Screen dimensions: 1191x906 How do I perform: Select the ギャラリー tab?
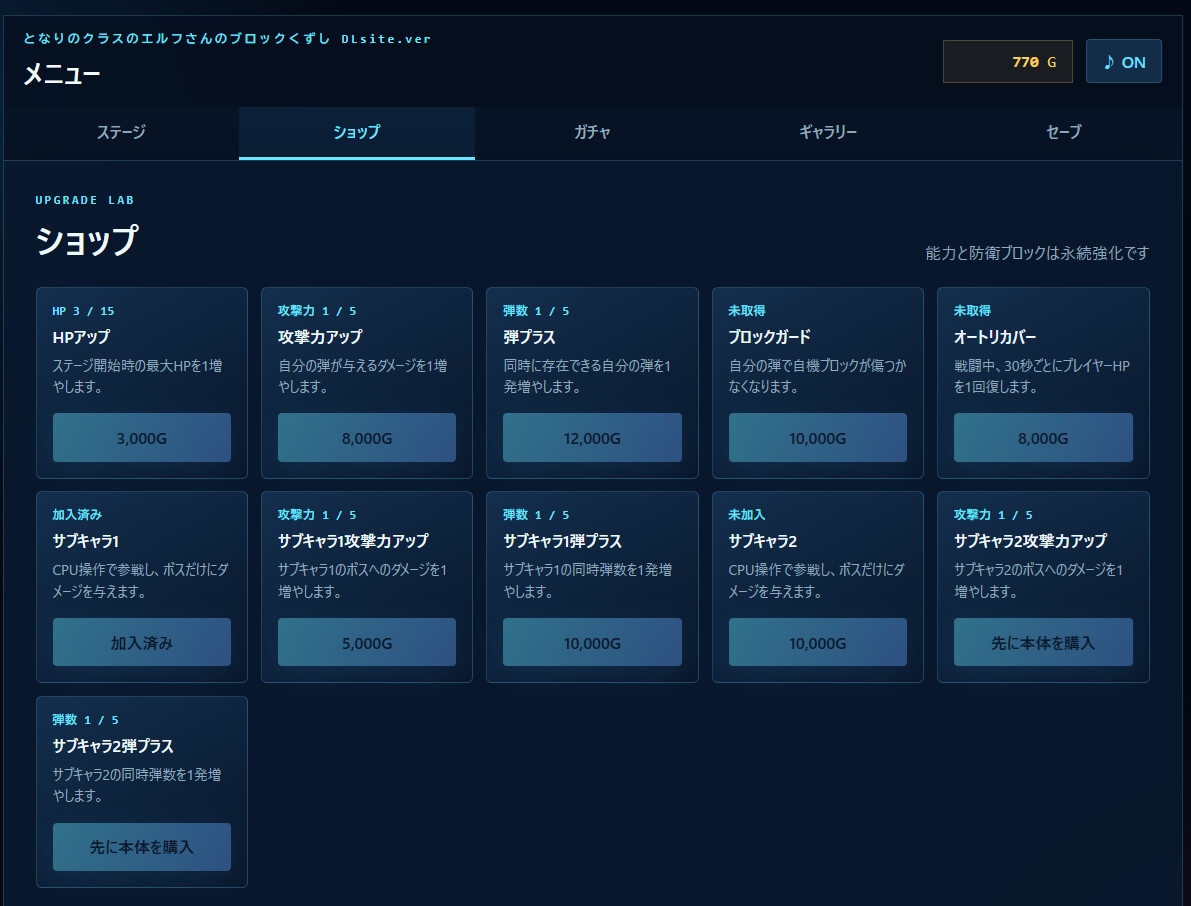pos(828,132)
